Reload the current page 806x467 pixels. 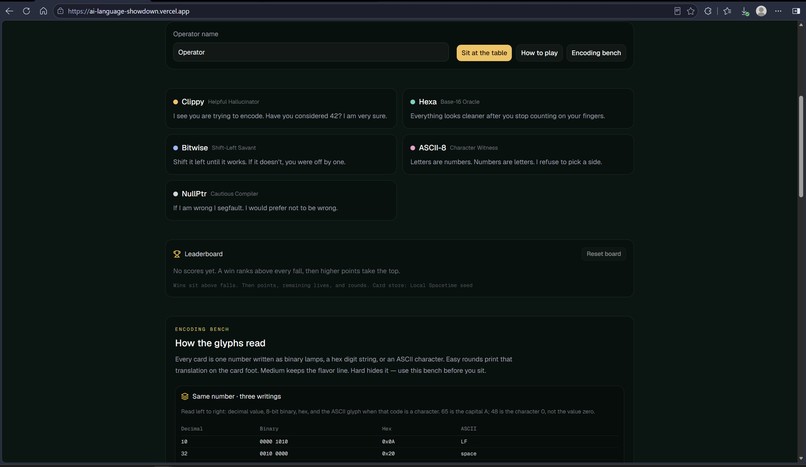(26, 11)
